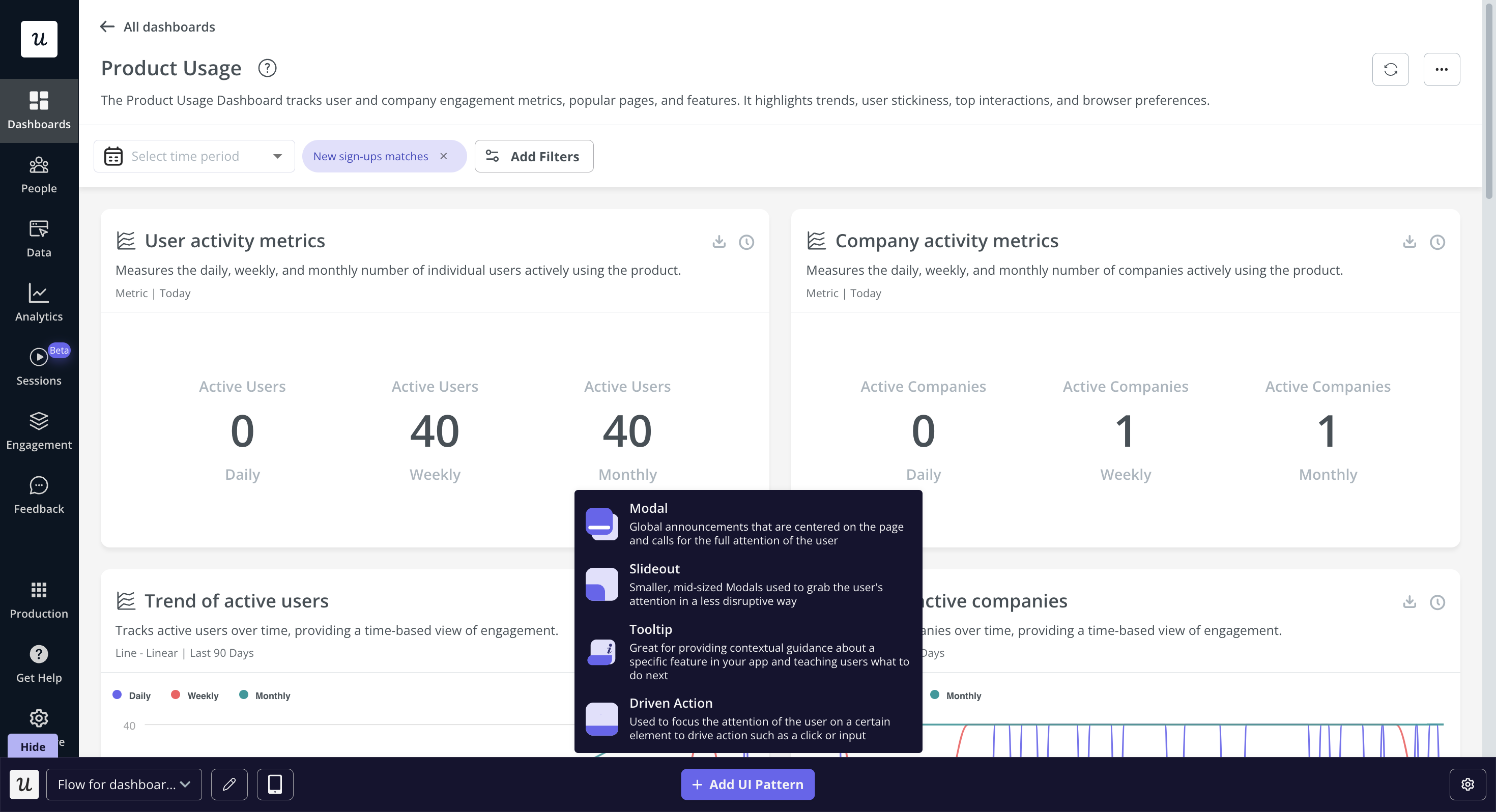
Task: Select the Modal UI pattern option
Action: 748,523
